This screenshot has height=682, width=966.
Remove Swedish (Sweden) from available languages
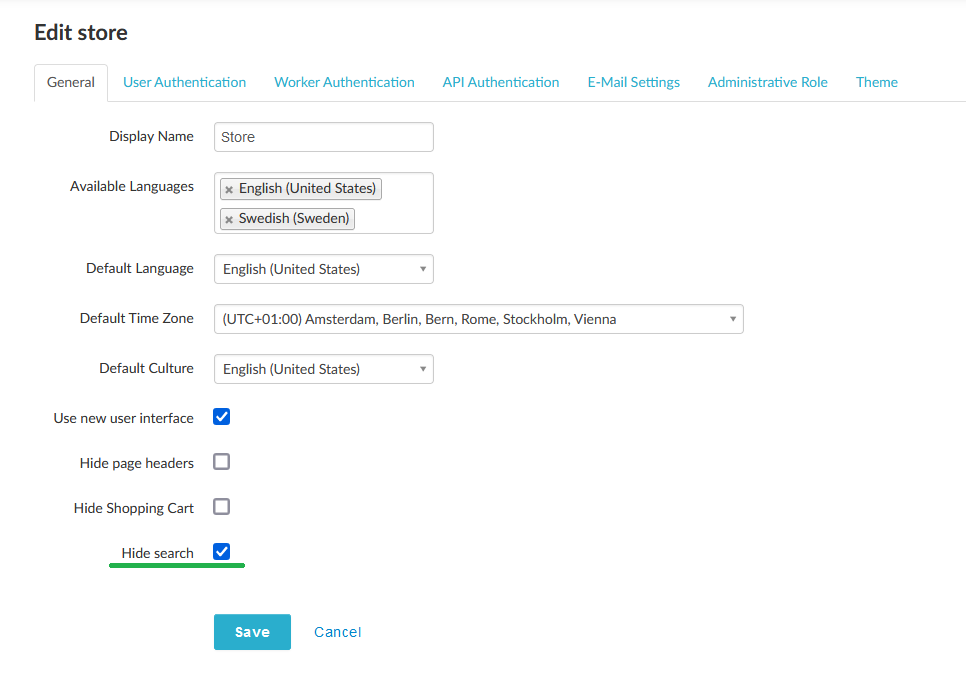tap(229, 218)
